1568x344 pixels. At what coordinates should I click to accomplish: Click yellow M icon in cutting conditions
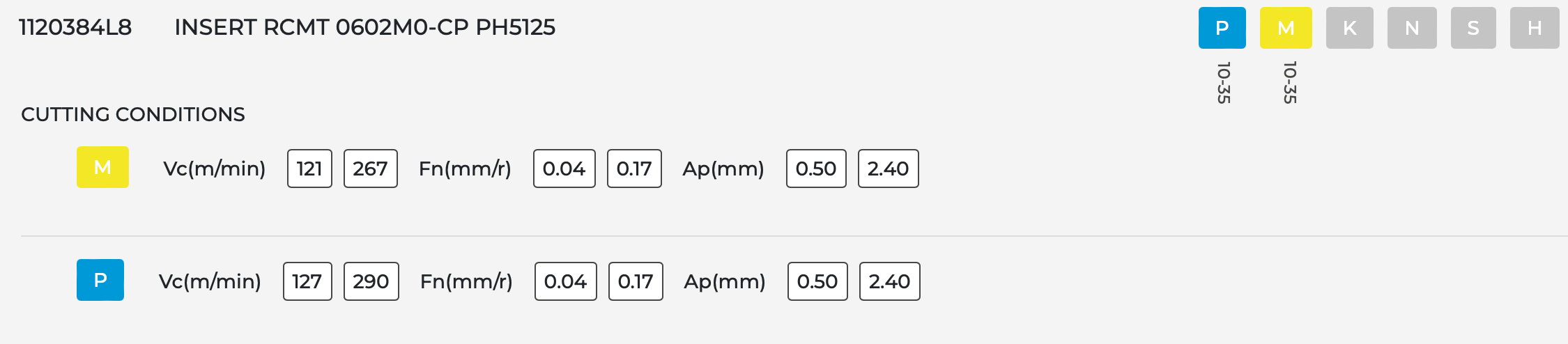tap(102, 167)
